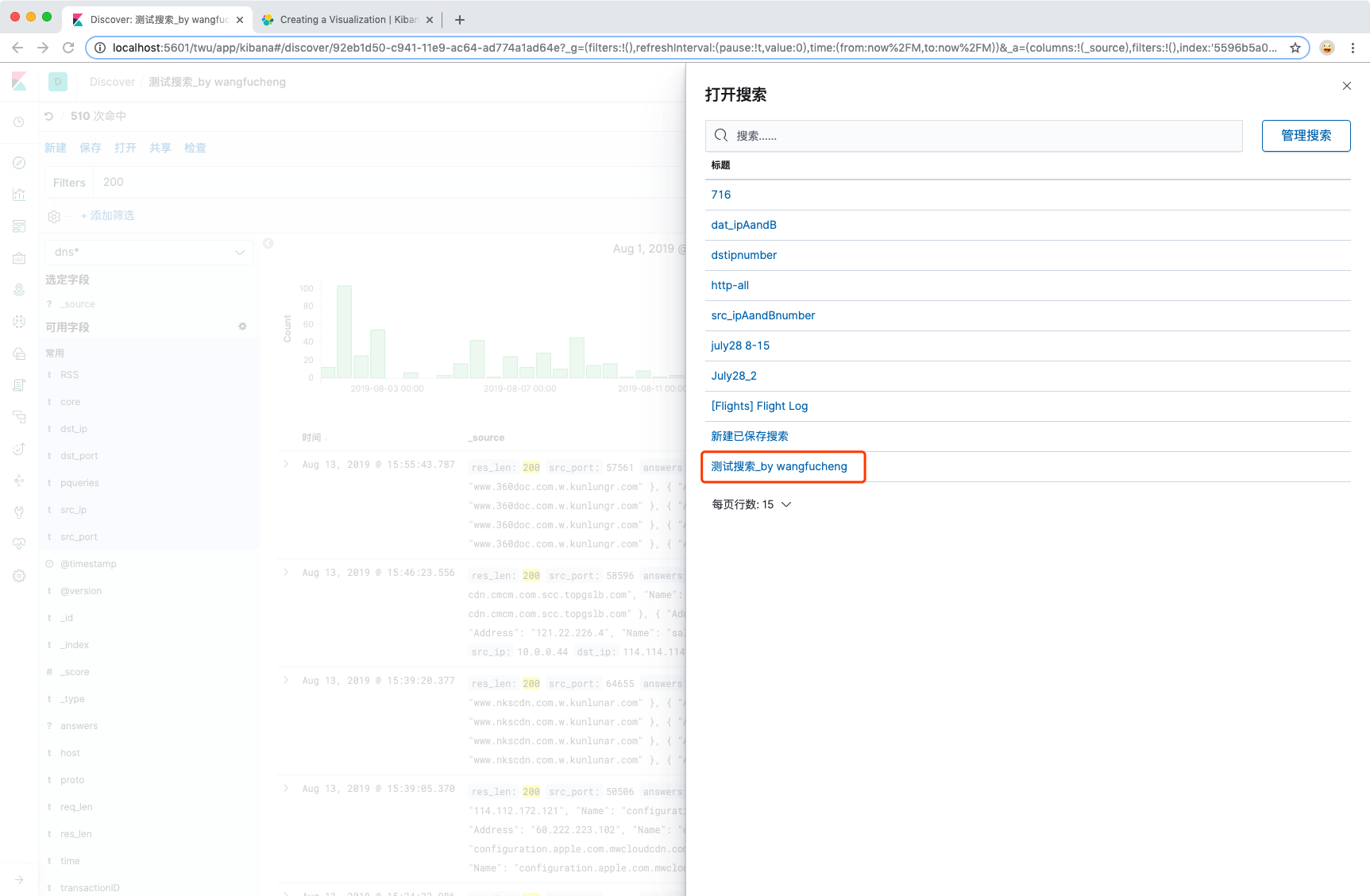
Task: Open saved search 新建已保存搜索
Action: tap(749, 436)
